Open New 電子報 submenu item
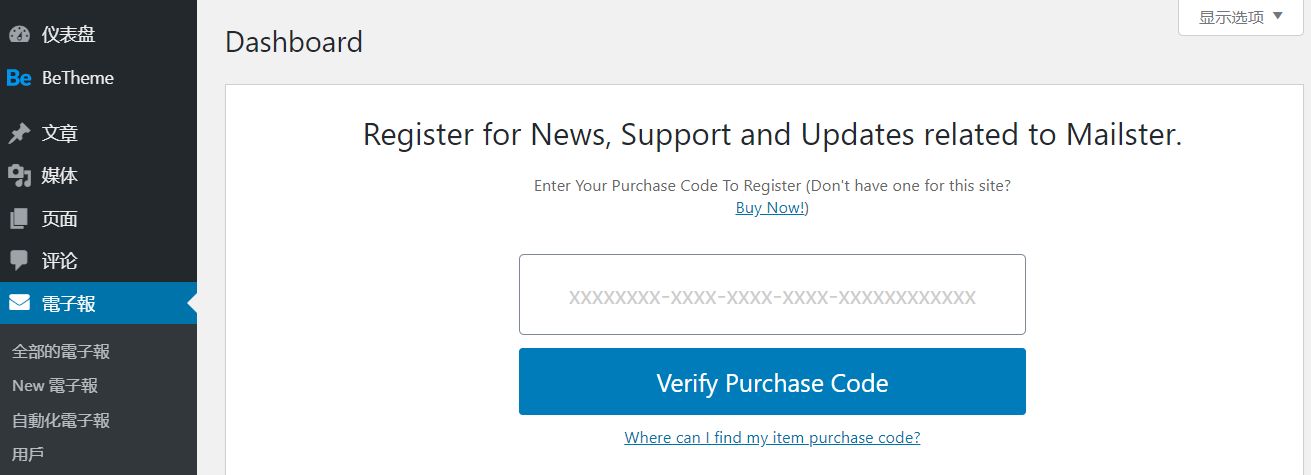 (55, 386)
